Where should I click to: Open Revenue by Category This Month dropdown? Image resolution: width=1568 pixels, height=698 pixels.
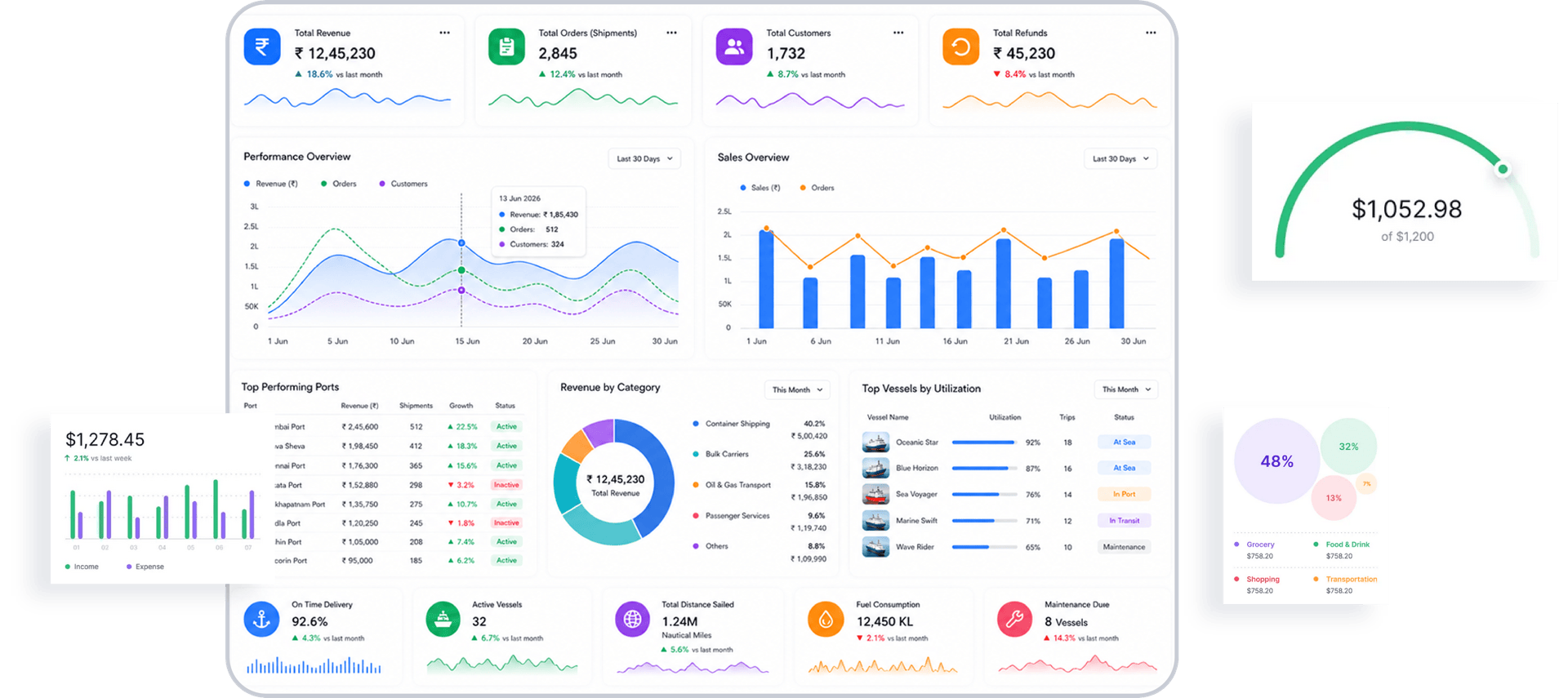[797, 389]
